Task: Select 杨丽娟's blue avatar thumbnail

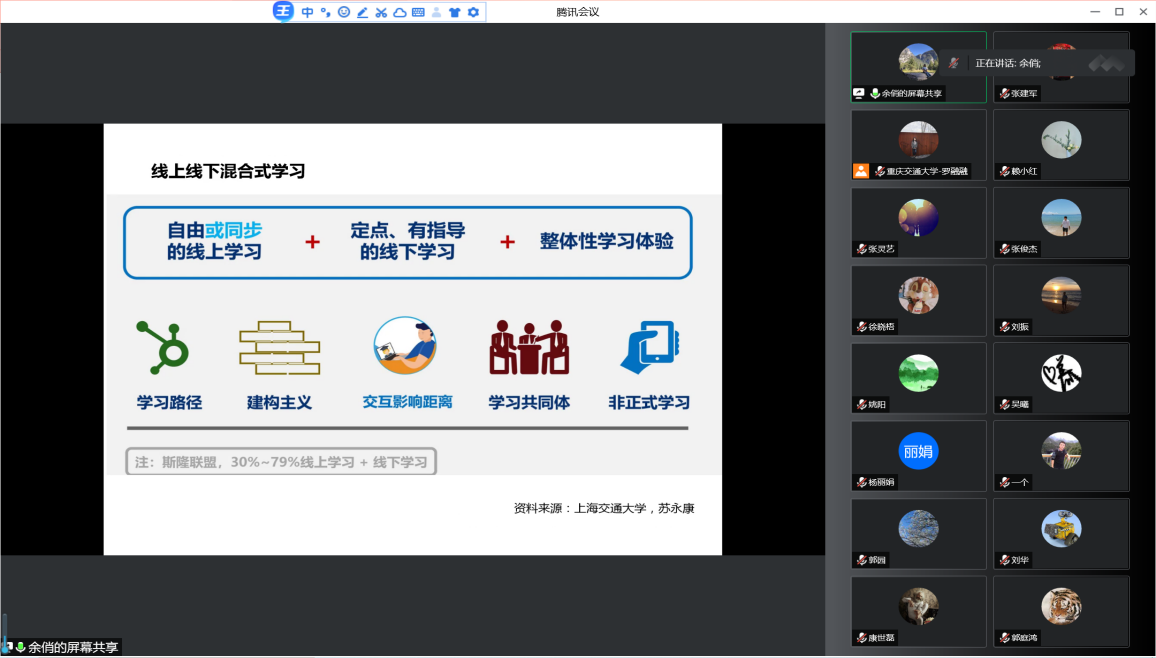Action: click(918, 450)
